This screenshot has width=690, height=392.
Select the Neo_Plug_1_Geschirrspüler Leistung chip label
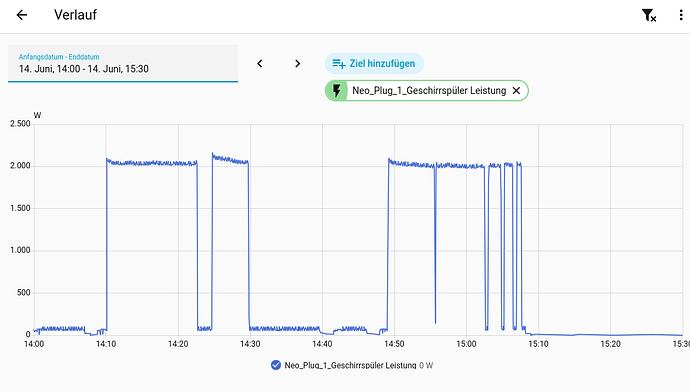(429, 91)
